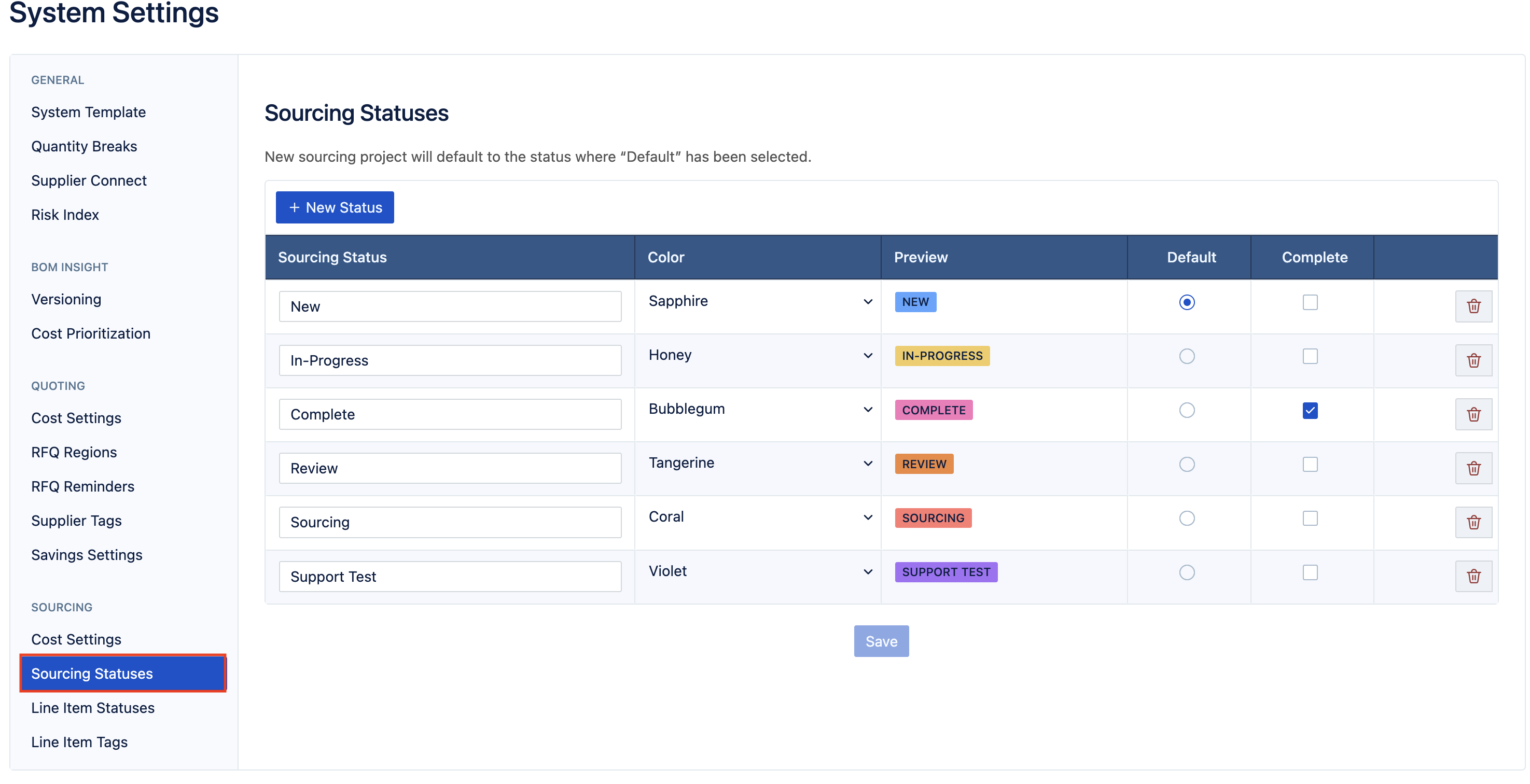Viewport: 1530px width, 784px height.
Task: Open Line Item Statuses settings
Action: click(93, 708)
